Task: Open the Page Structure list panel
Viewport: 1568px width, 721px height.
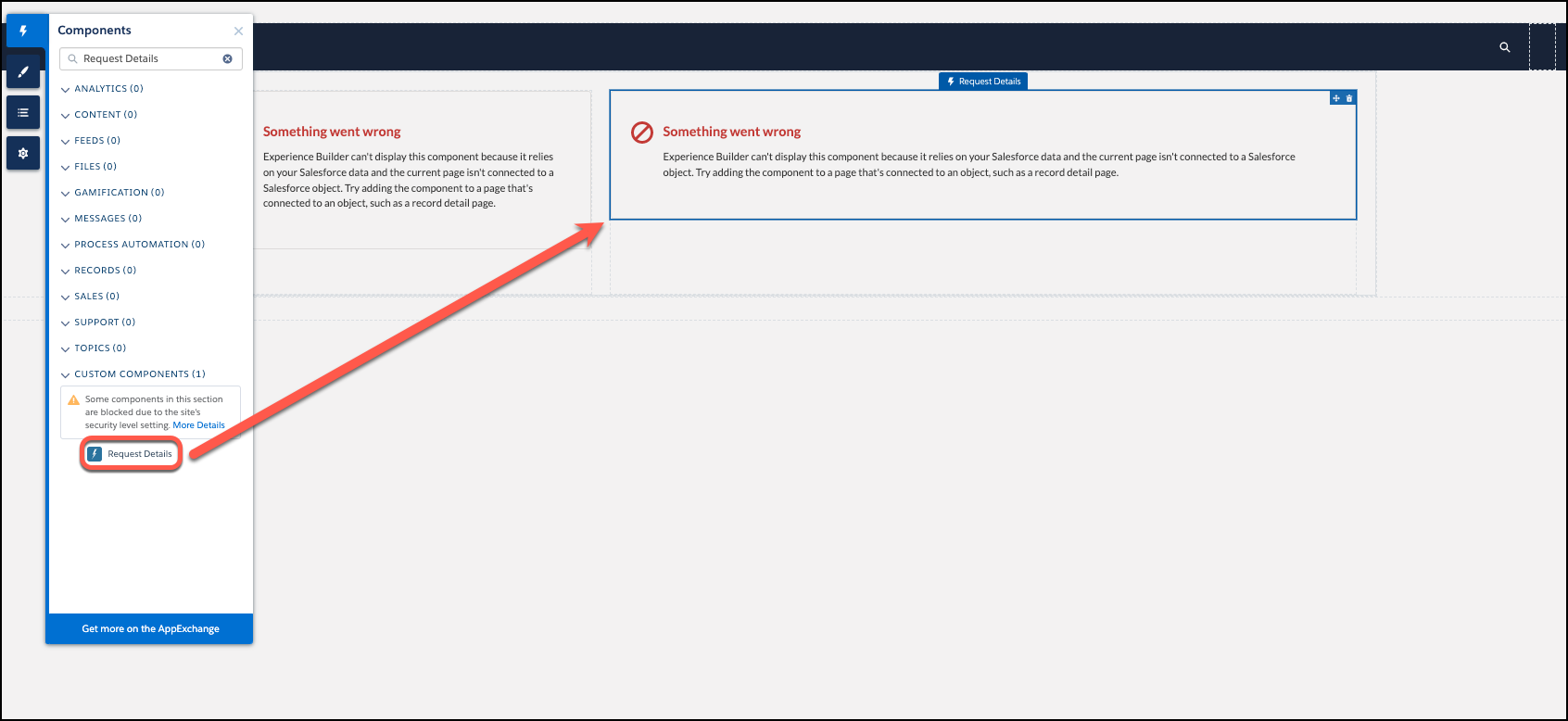Action: point(23,112)
